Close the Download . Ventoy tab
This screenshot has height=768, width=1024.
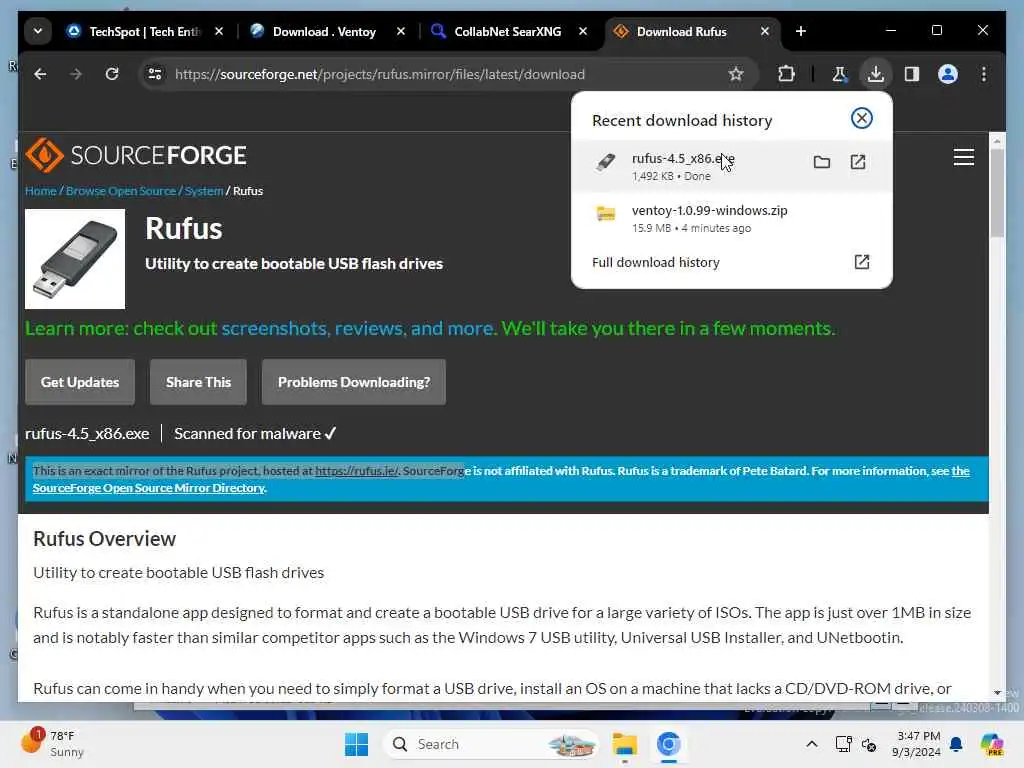pos(401,31)
